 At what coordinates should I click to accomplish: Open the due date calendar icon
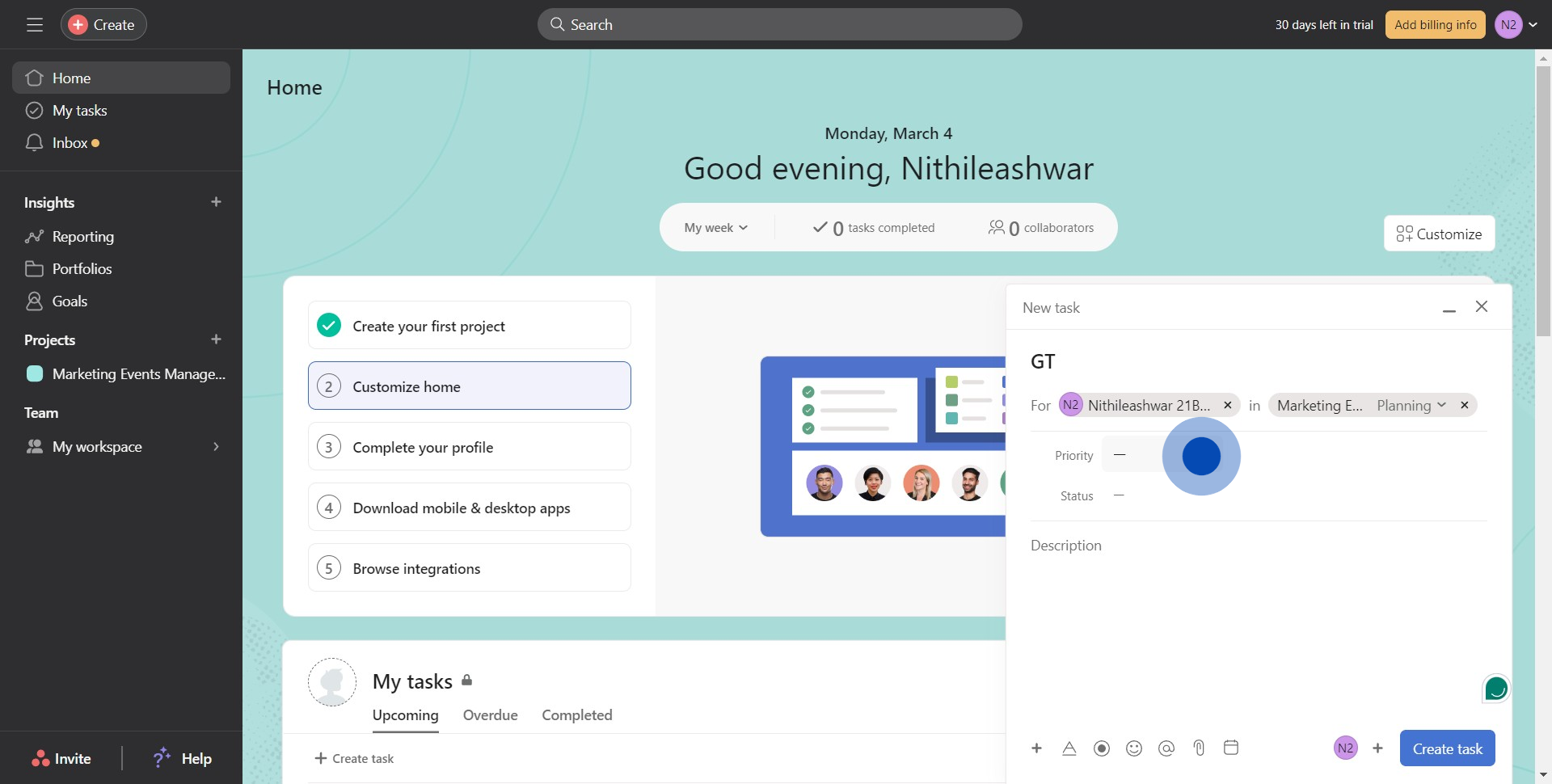coord(1231,748)
